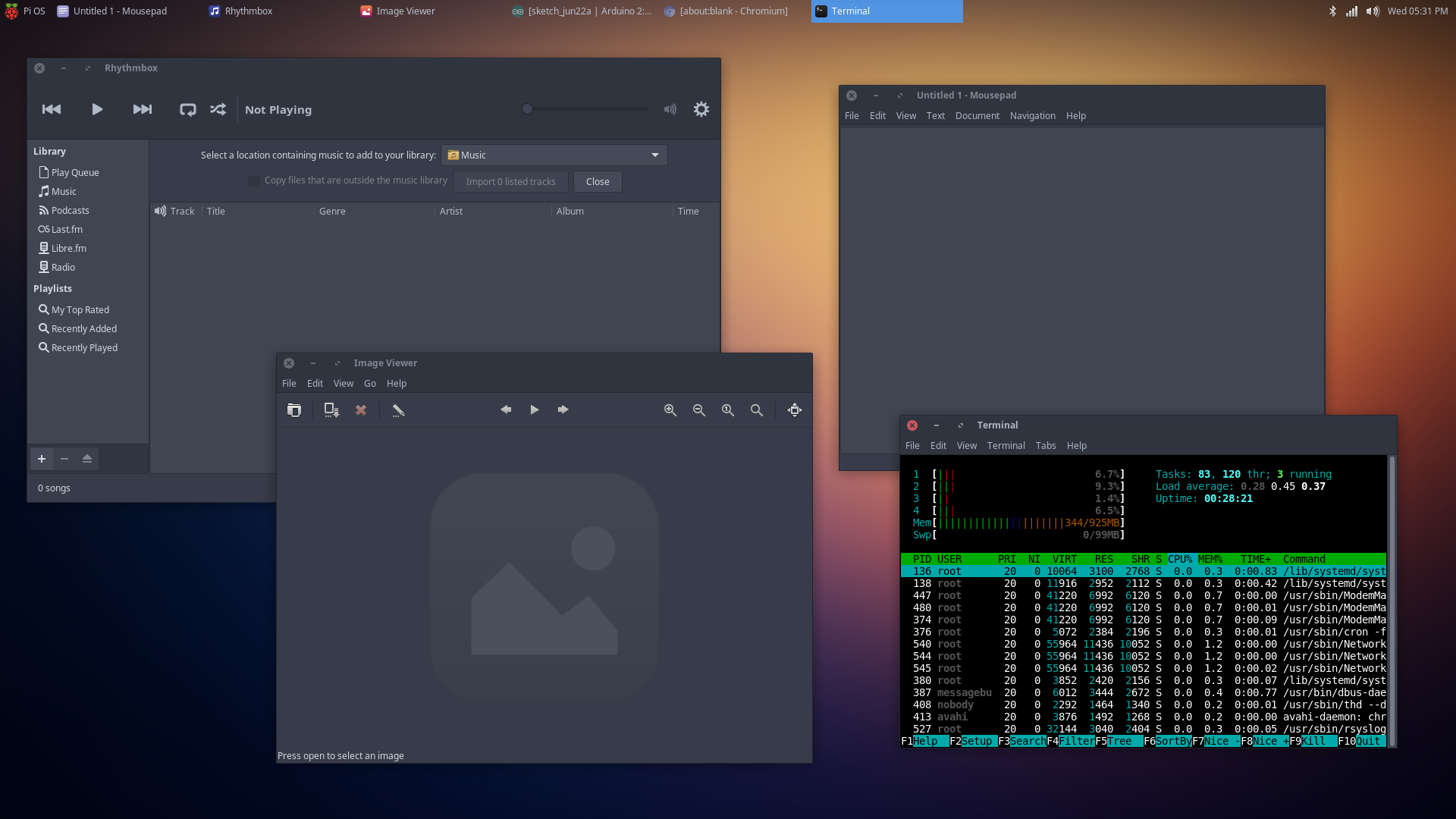This screenshot has height=819, width=1456.
Task: Open Go menu in Image Viewer
Action: tap(370, 383)
